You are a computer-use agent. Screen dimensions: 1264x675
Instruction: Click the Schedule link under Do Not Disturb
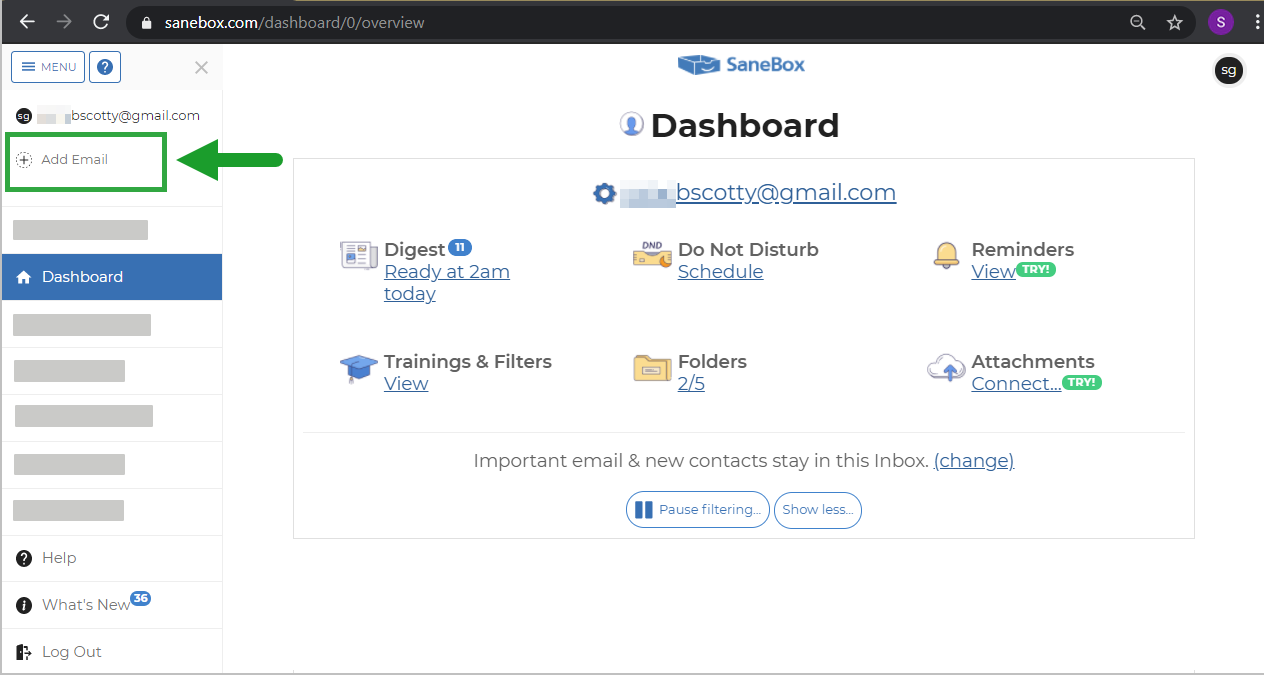tap(720, 271)
